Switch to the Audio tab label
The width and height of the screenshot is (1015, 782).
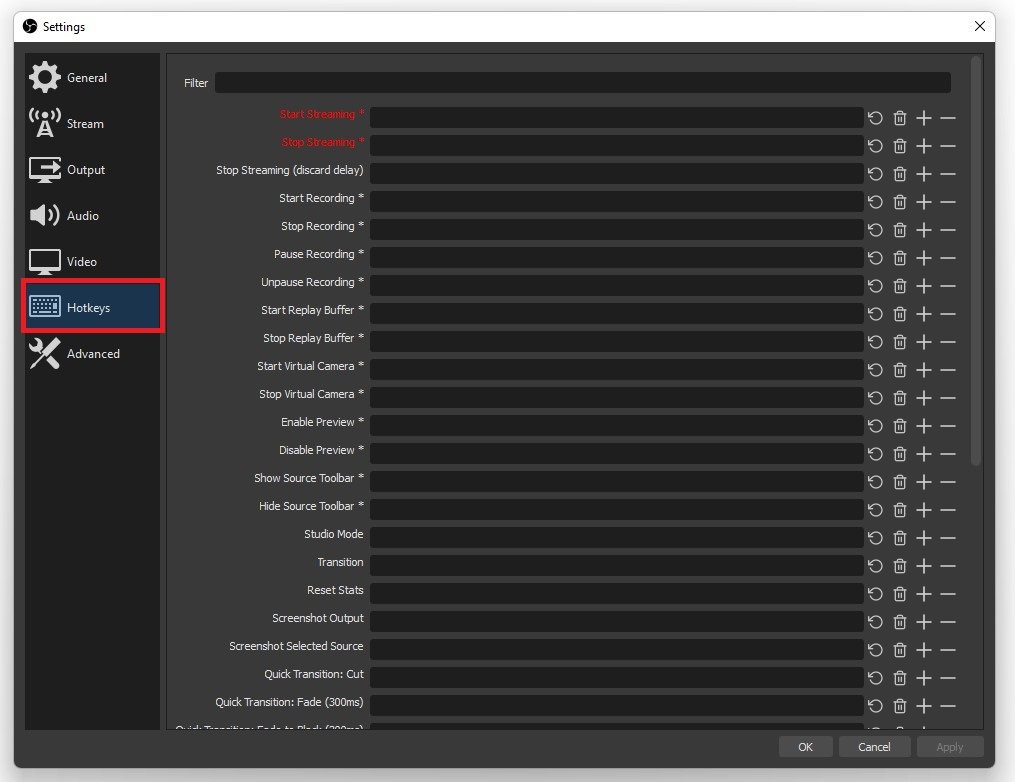click(82, 216)
